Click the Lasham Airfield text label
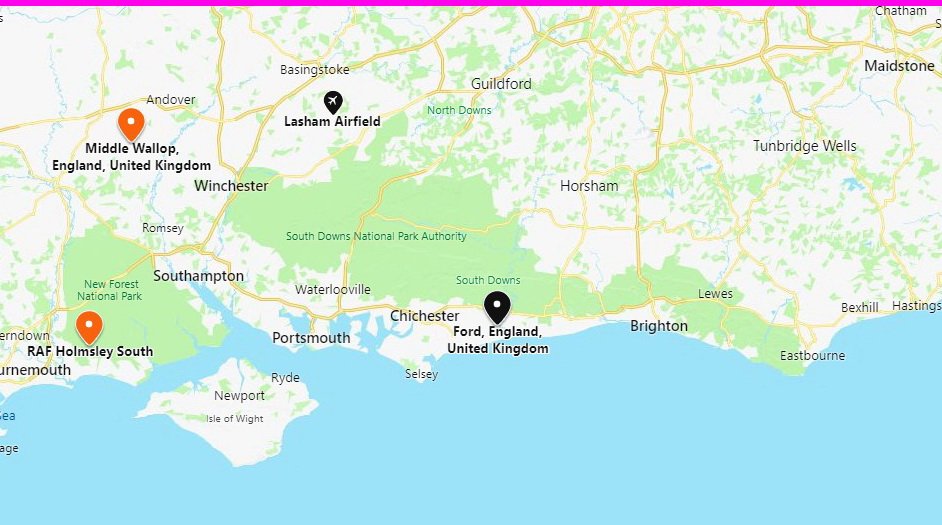The width and height of the screenshot is (942, 525). (x=332, y=121)
